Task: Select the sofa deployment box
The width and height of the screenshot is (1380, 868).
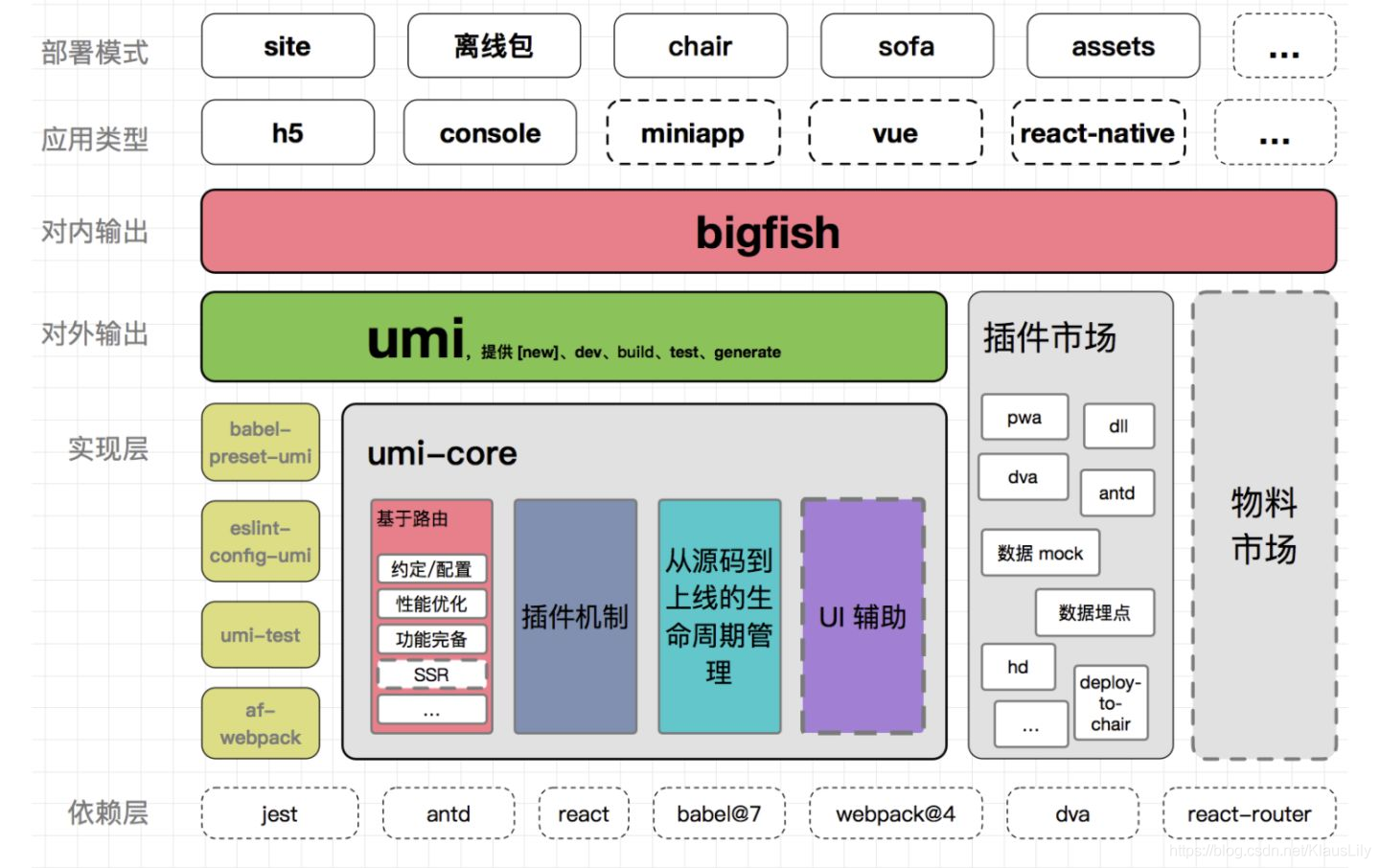Action: pyautogui.click(x=907, y=46)
